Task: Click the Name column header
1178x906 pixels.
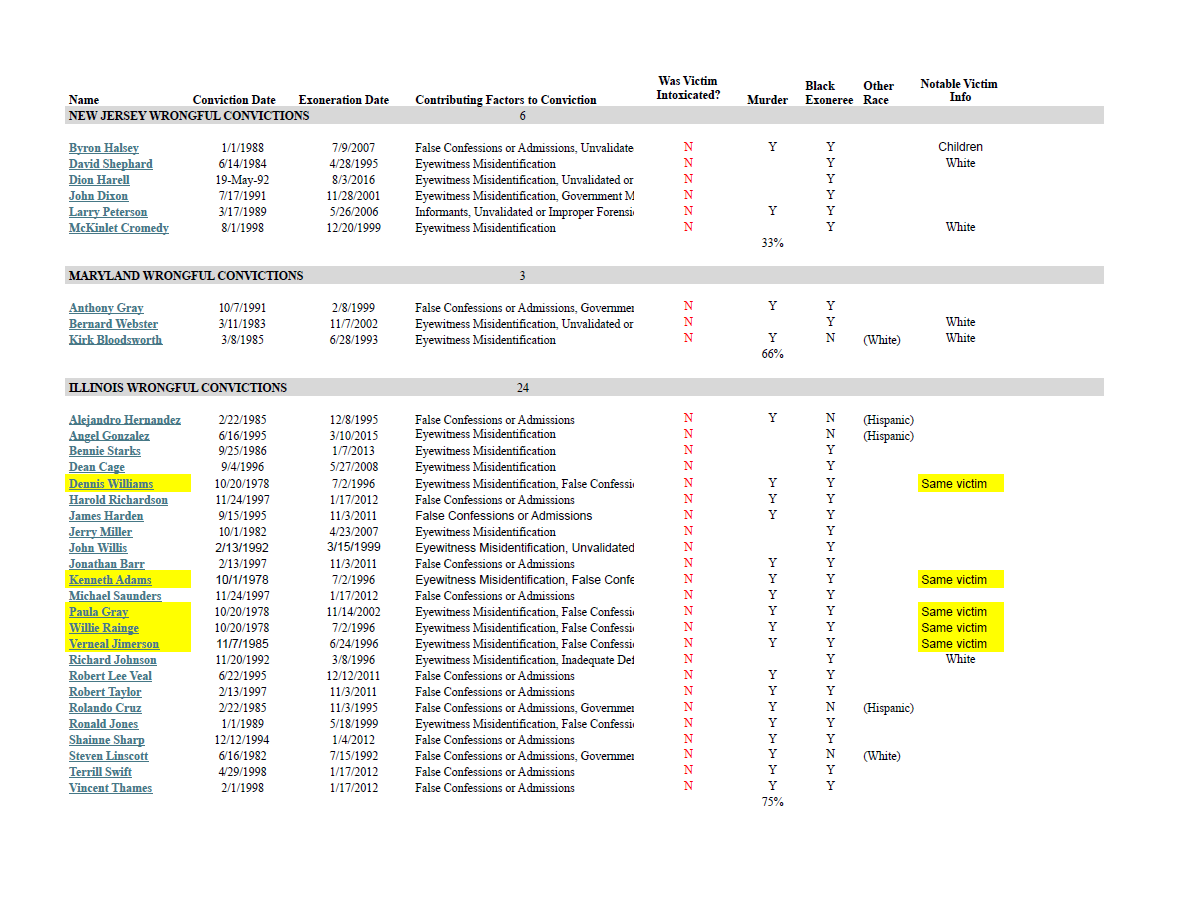Action: (x=83, y=100)
